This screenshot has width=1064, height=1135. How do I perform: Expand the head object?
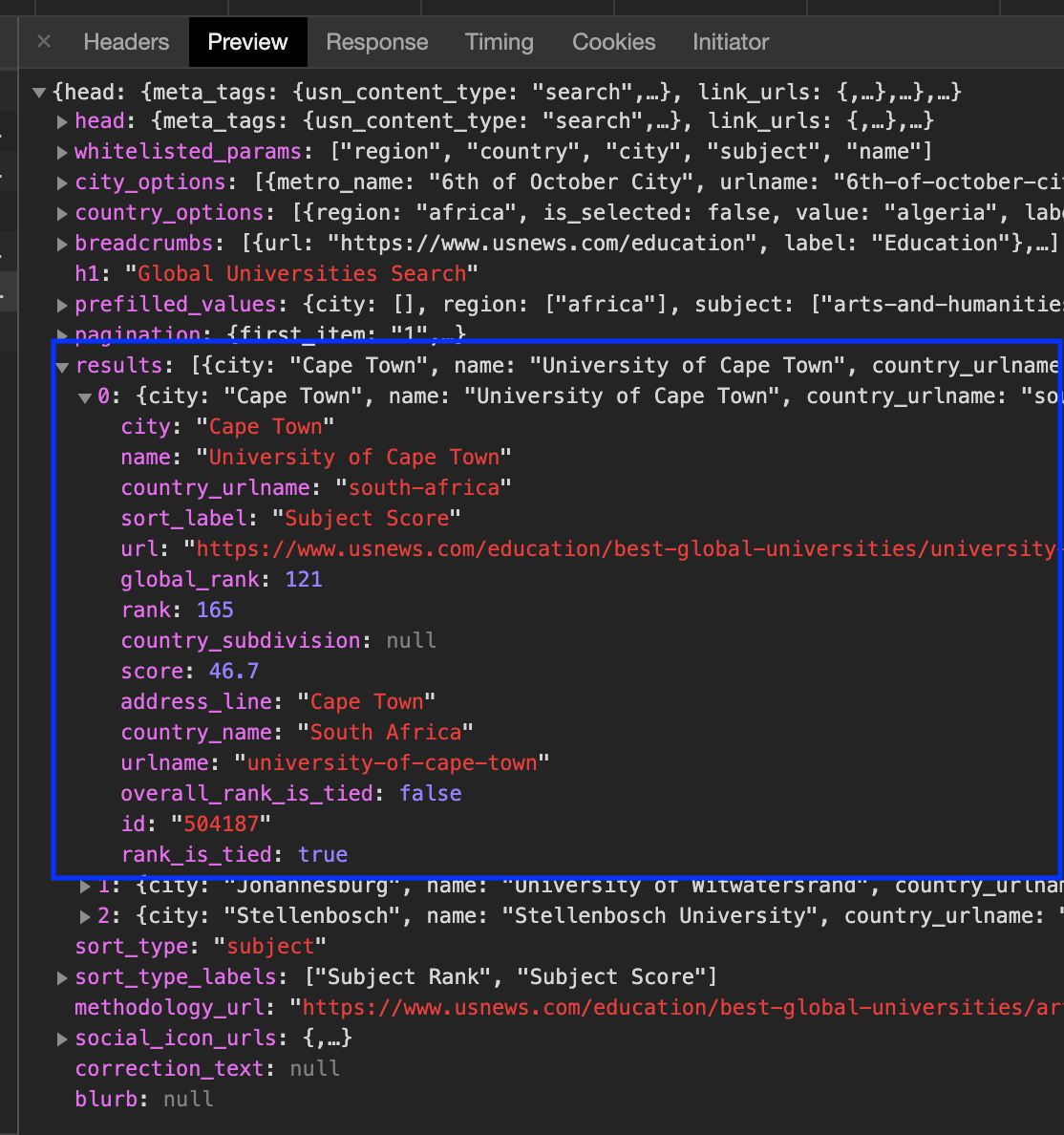61,120
